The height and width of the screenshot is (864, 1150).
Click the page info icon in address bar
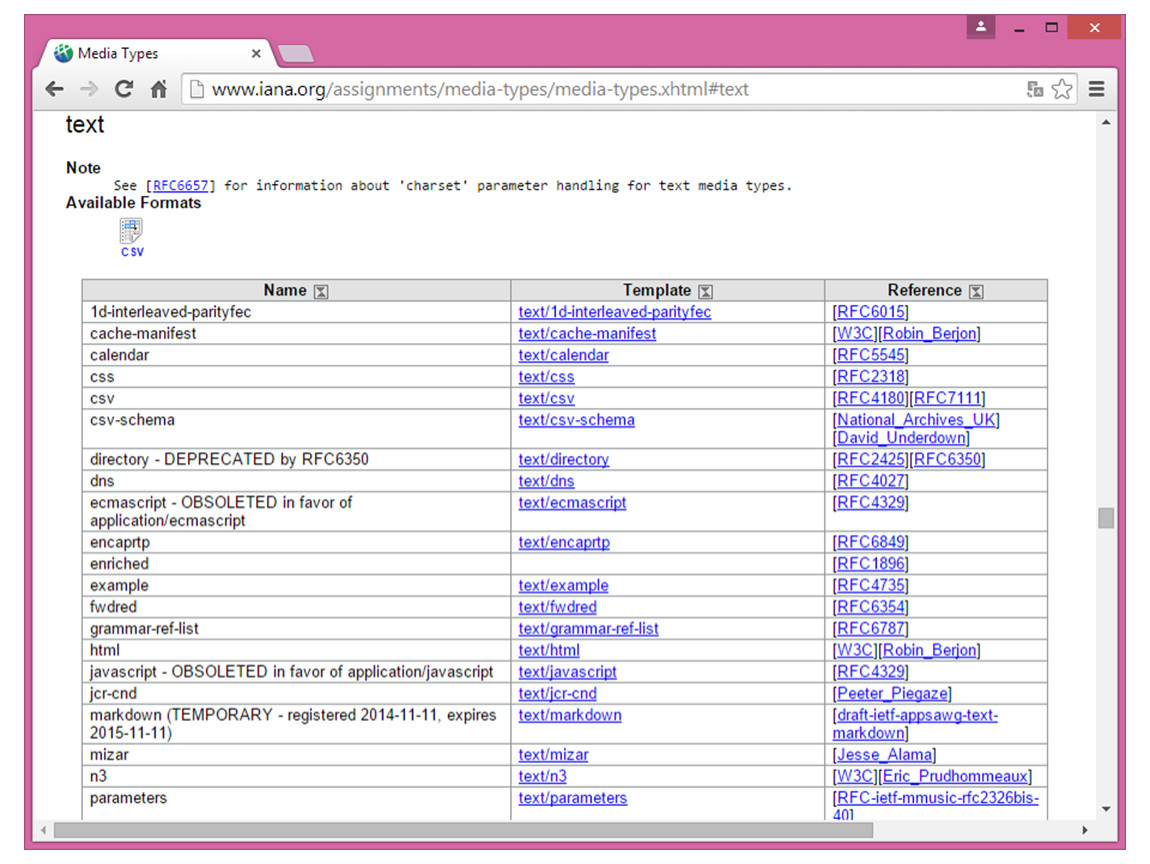[197, 89]
